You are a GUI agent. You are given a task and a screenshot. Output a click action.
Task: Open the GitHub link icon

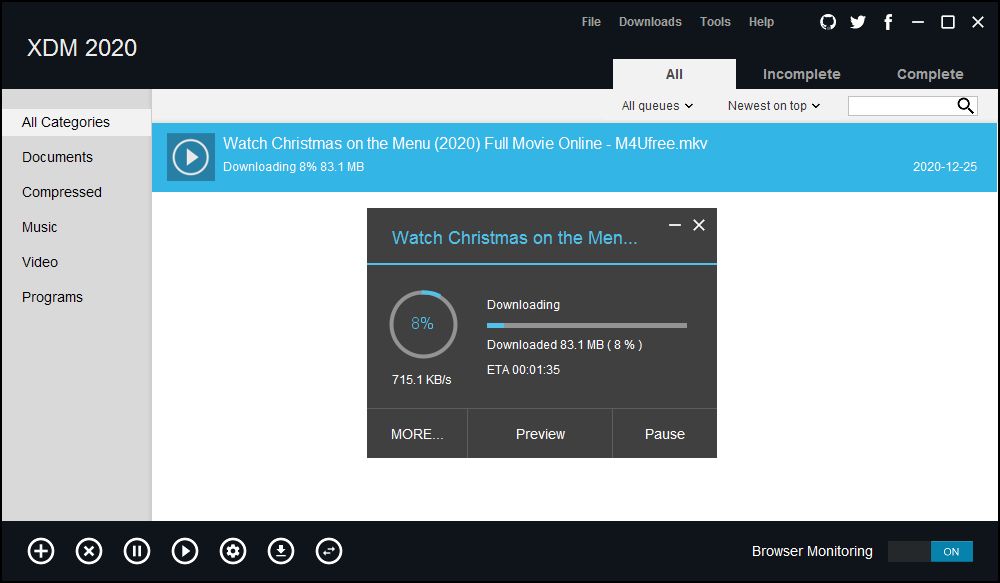(x=828, y=22)
